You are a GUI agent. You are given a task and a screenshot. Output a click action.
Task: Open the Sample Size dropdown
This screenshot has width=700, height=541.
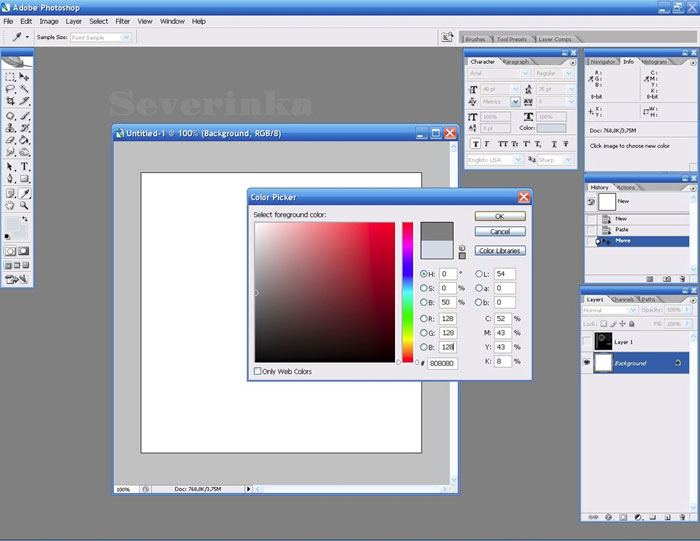pos(100,37)
